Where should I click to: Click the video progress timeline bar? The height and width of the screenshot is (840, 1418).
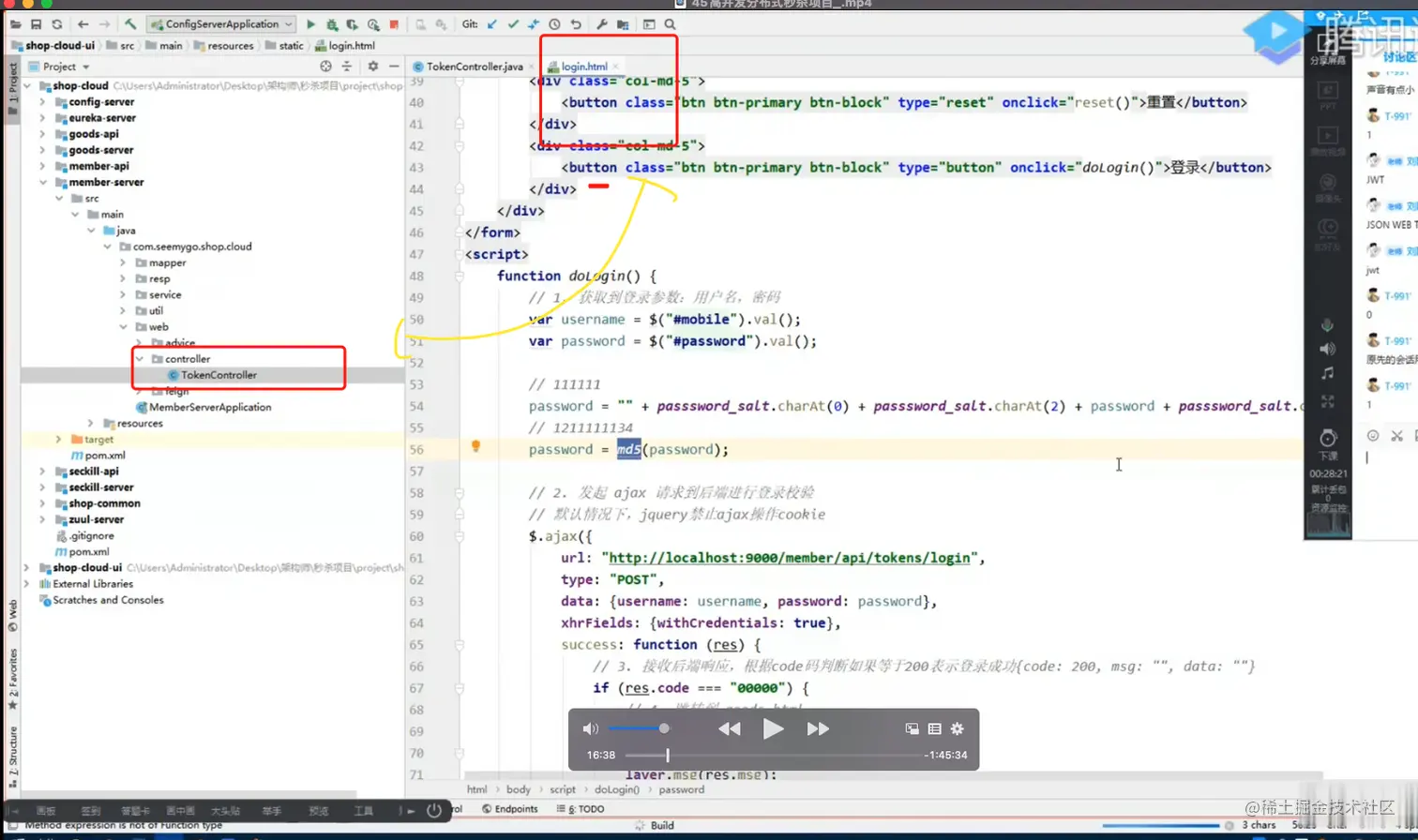[x=772, y=755]
